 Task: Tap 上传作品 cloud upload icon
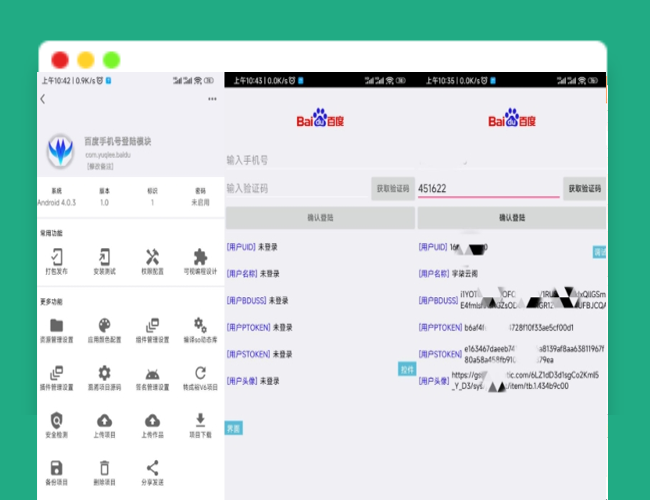152,421
